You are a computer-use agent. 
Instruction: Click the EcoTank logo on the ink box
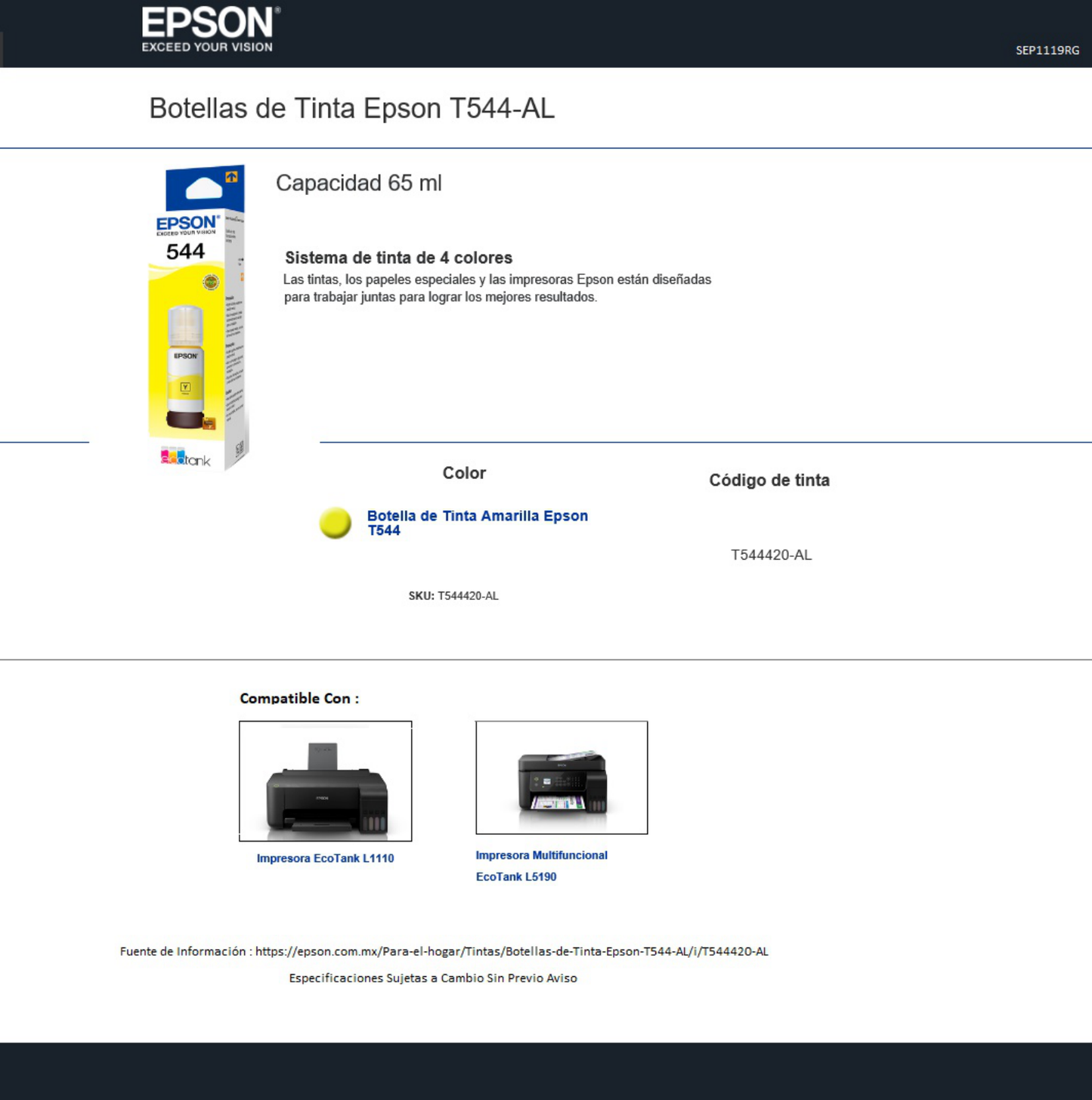(185, 458)
